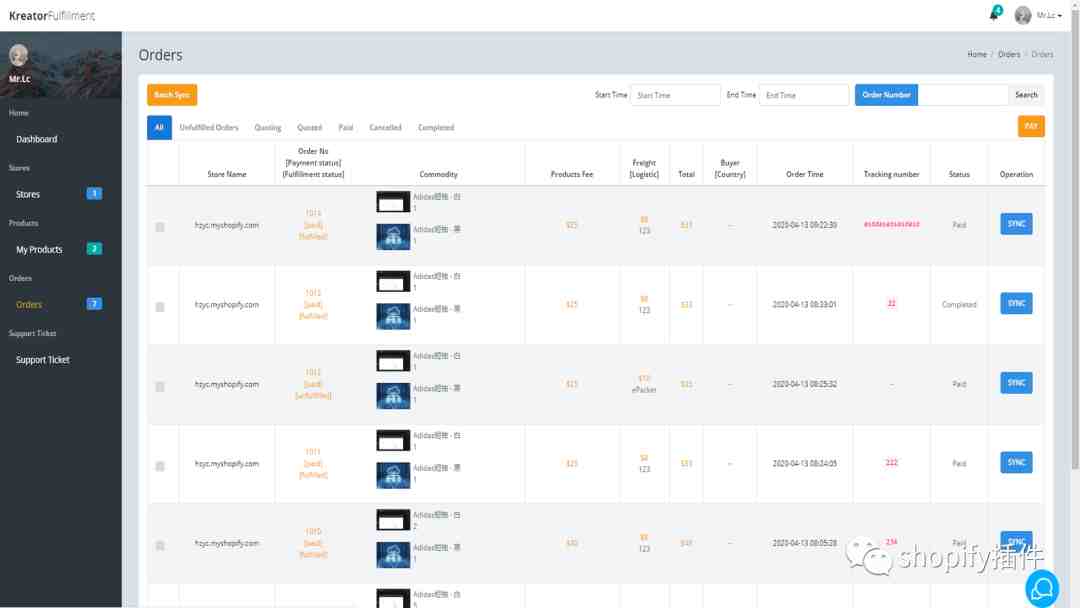Screen dimensions: 1080x608
Task: Expand the Mr.Lc user dropdown menu
Action: point(1049,16)
